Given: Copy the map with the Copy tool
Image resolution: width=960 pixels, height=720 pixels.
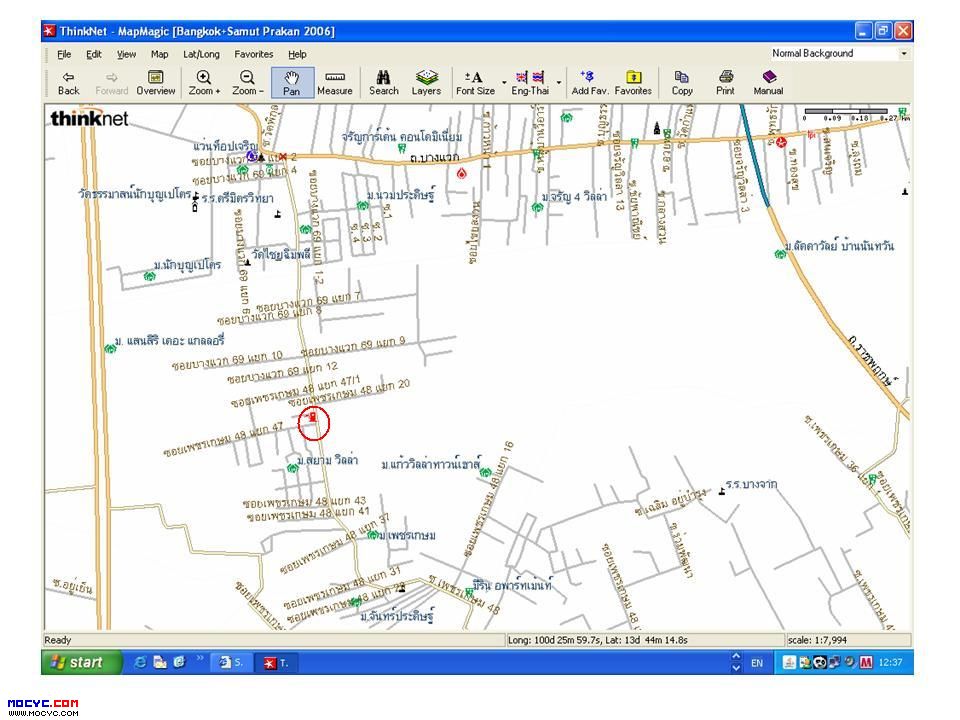Looking at the screenshot, I should [x=681, y=83].
